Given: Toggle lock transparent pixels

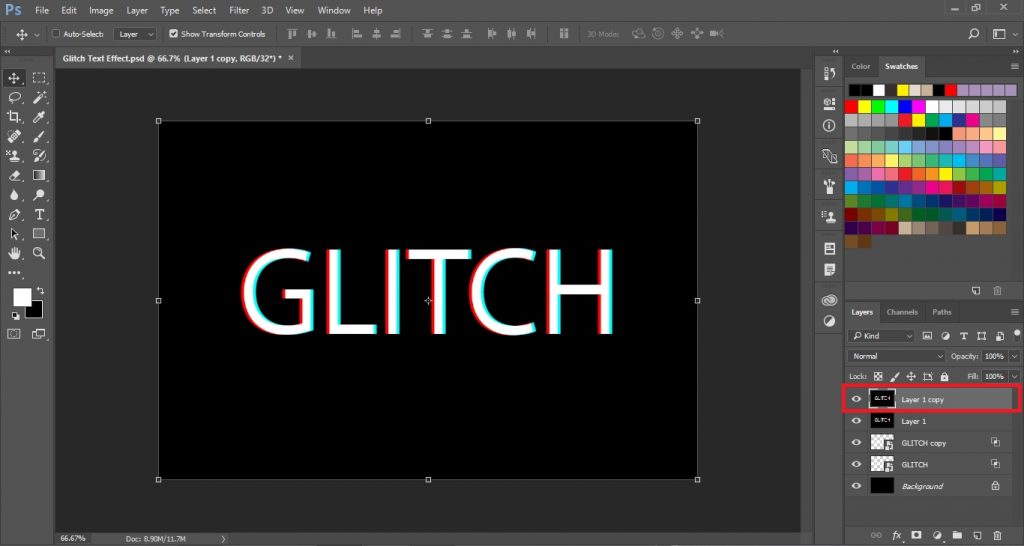Looking at the screenshot, I should (878, 377).
